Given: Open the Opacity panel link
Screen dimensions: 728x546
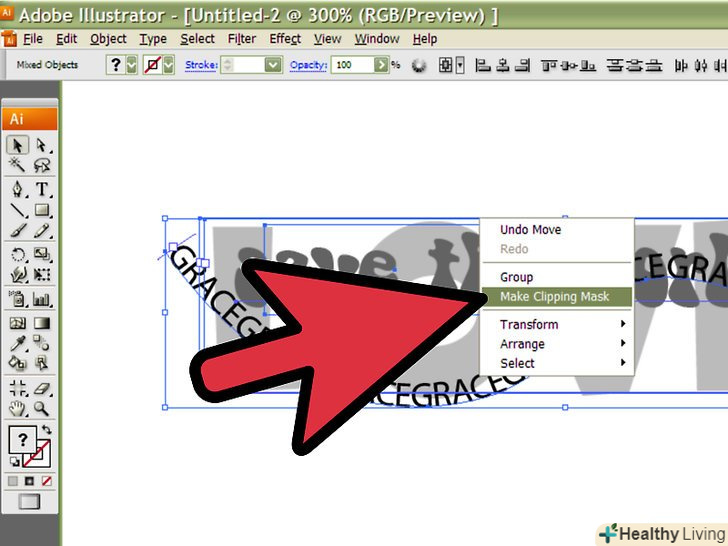Looking at the screenshot, I should click(x=309, y=65).
